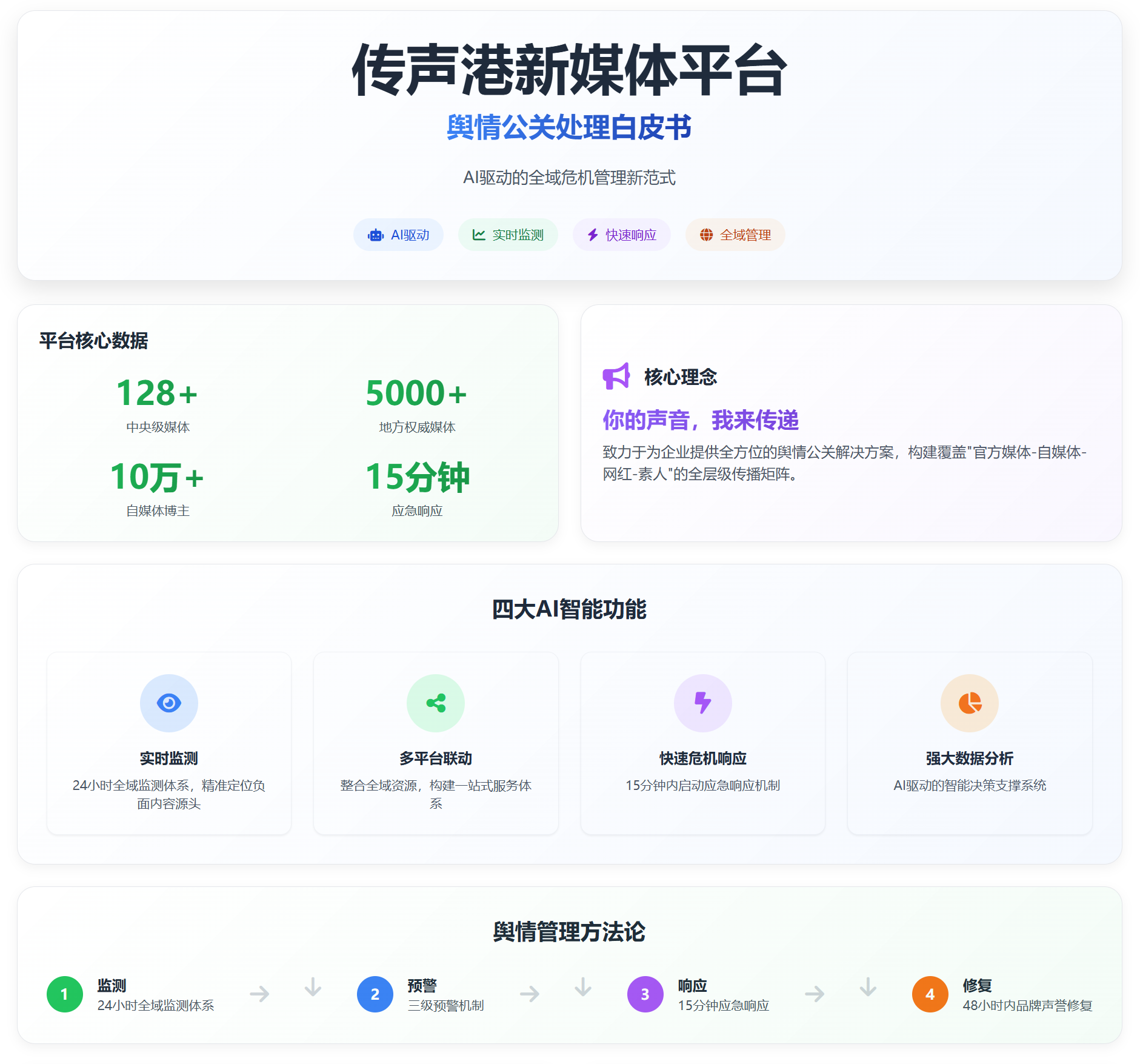Image resolution: width=1140 pixels, height=1064 pixels.
Task: Click the purple bolt icon above 快速危机响应
Action: (703, 703)
